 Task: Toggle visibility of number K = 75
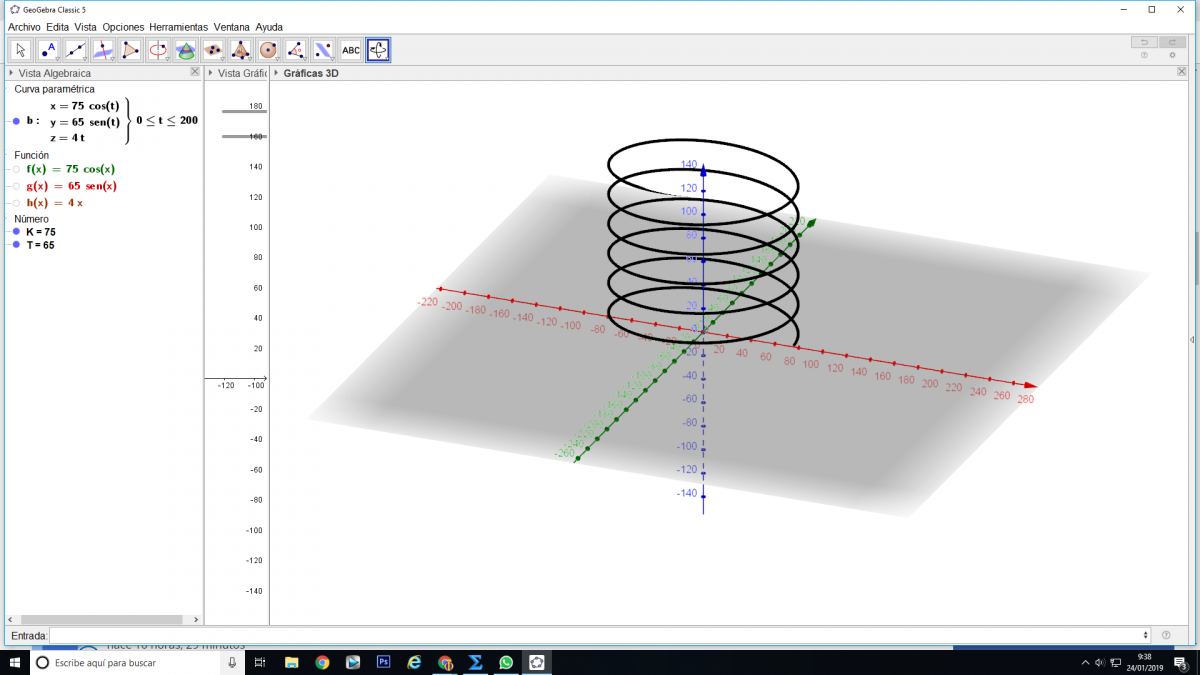tap(16, 232)
